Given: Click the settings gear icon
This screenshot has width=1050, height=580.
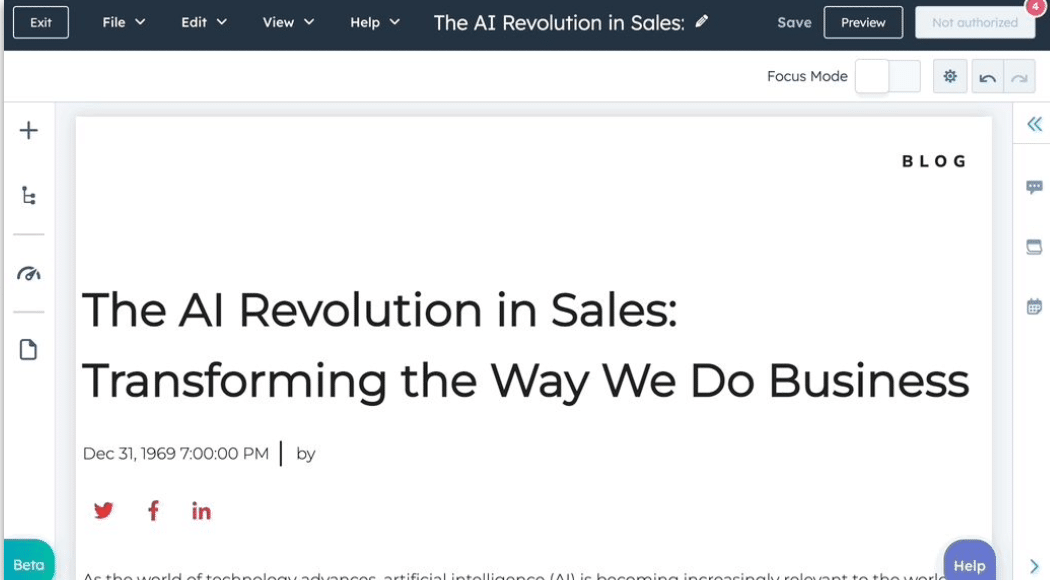Looking at the screenshot, I should pos(949,76).
